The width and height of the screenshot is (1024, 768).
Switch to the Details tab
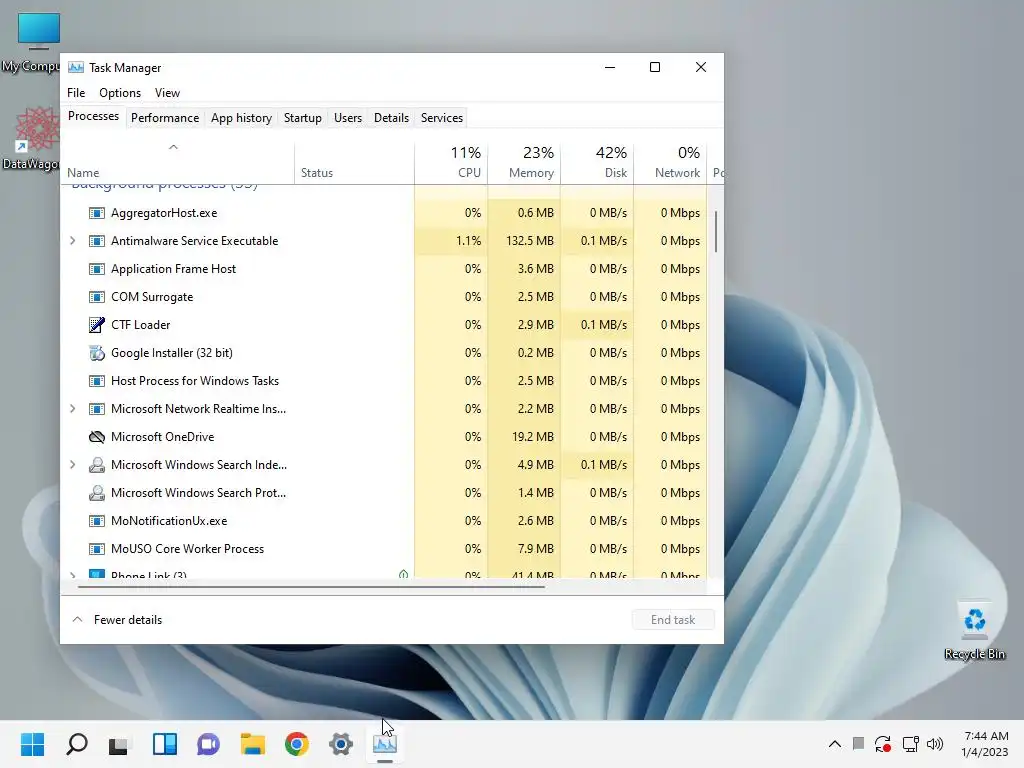(x=391, y=118)
